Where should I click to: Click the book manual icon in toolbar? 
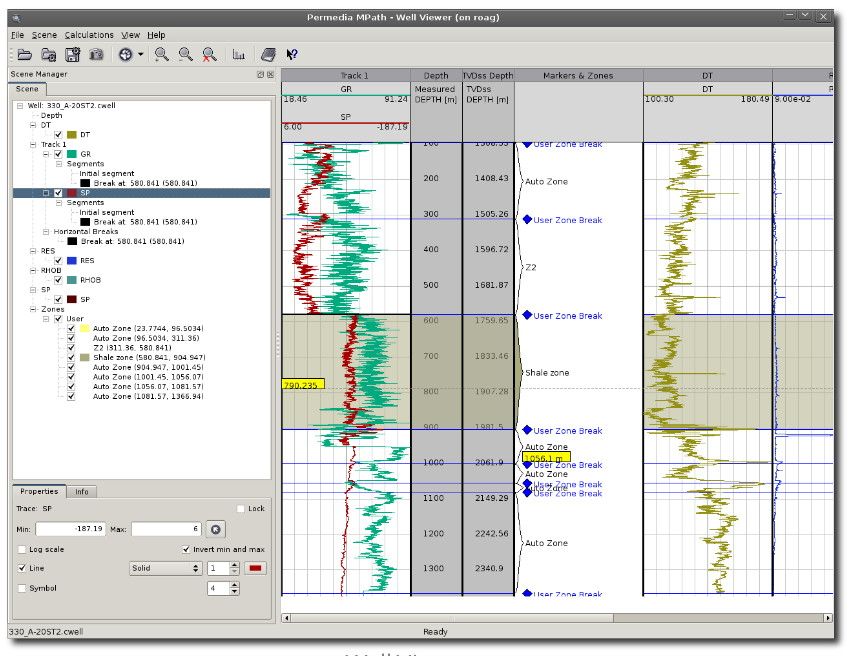268,55
